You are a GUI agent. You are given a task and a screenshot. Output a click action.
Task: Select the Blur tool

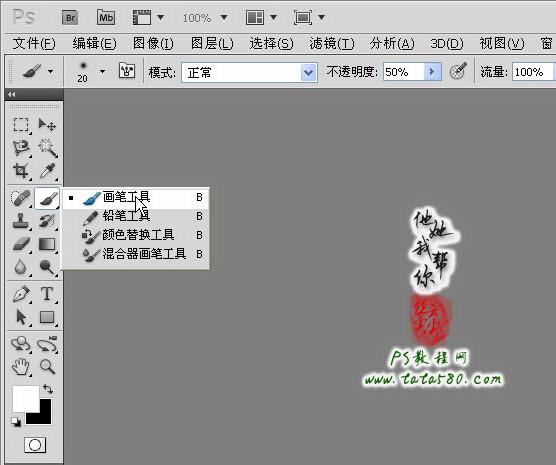tap(21, 267)
